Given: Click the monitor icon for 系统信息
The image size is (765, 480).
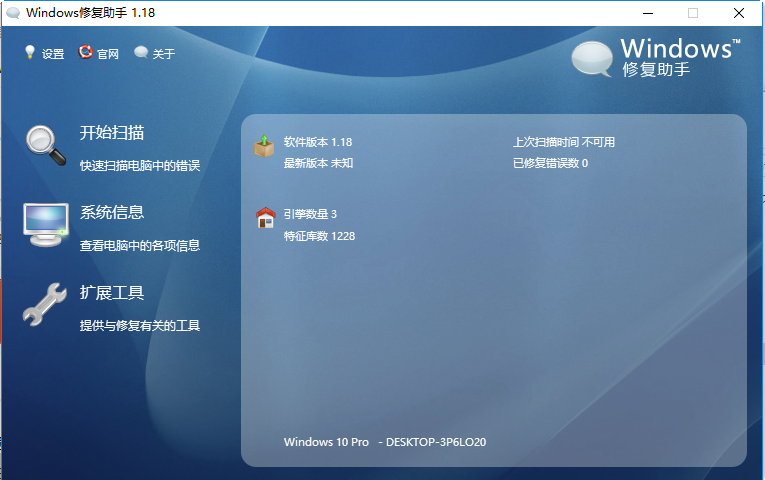Looking at the screenshot, I should pyautogui.click(x=46, y=224).
